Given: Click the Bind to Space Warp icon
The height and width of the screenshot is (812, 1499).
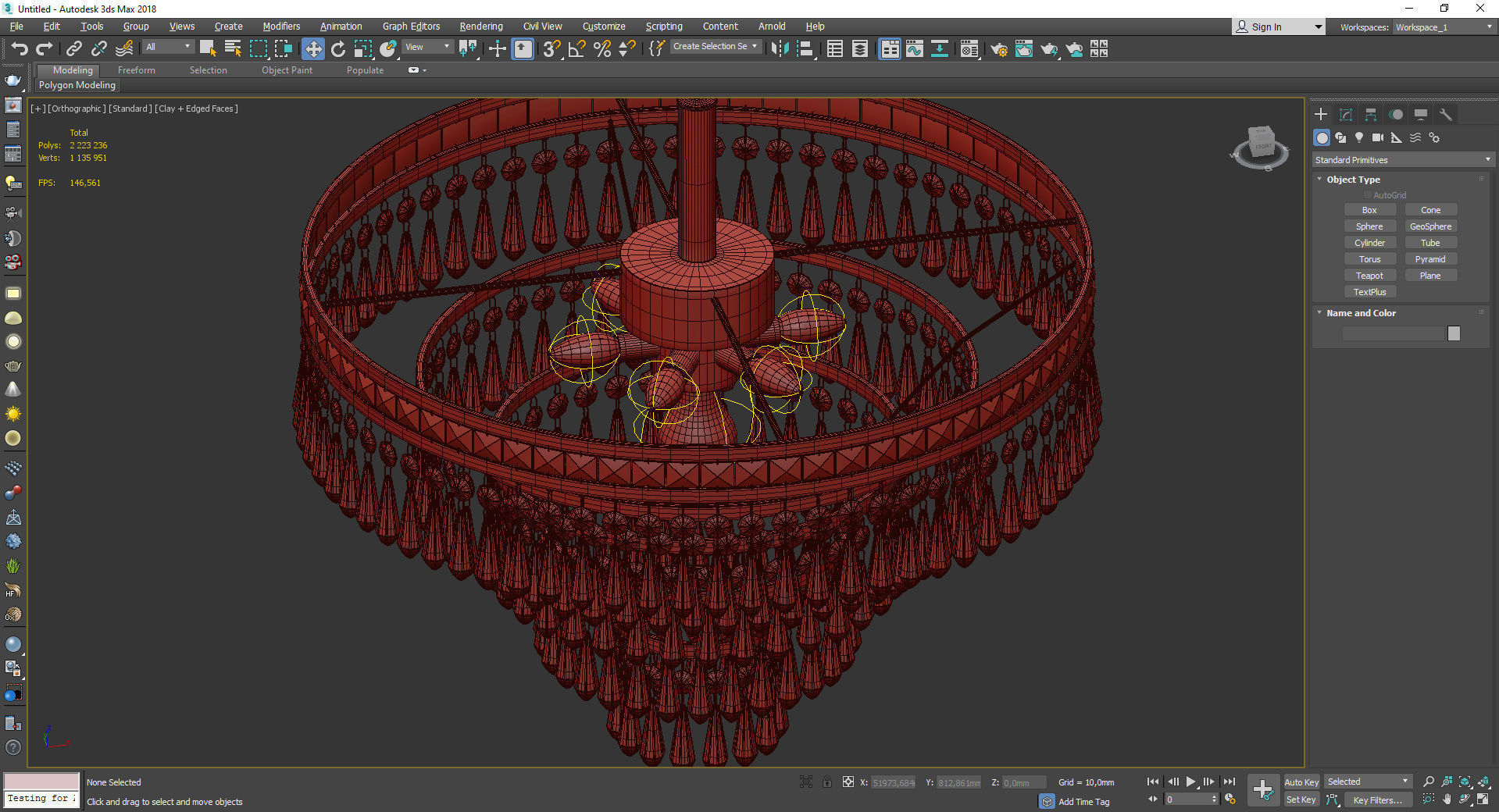Looking at the screenshot, I should 124,49.
